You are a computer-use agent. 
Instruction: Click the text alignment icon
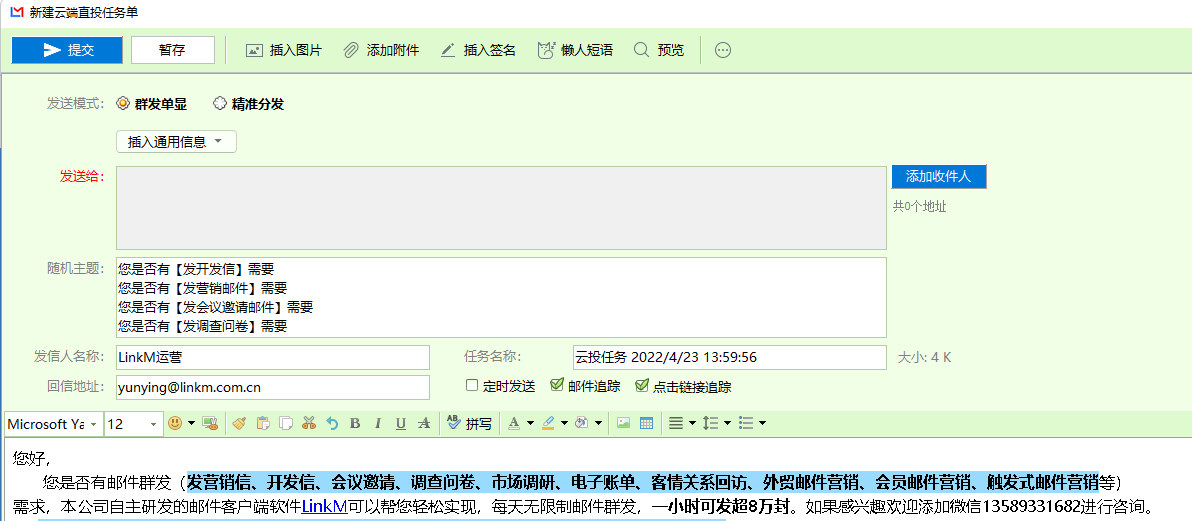click(x=676, y=424)
